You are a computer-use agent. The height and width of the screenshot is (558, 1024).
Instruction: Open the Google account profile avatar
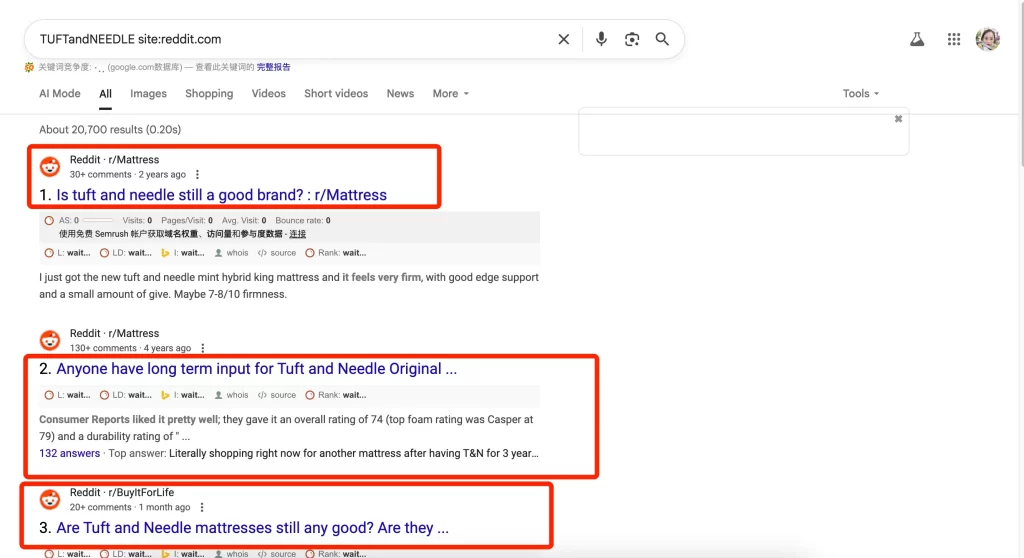point(987,39)
